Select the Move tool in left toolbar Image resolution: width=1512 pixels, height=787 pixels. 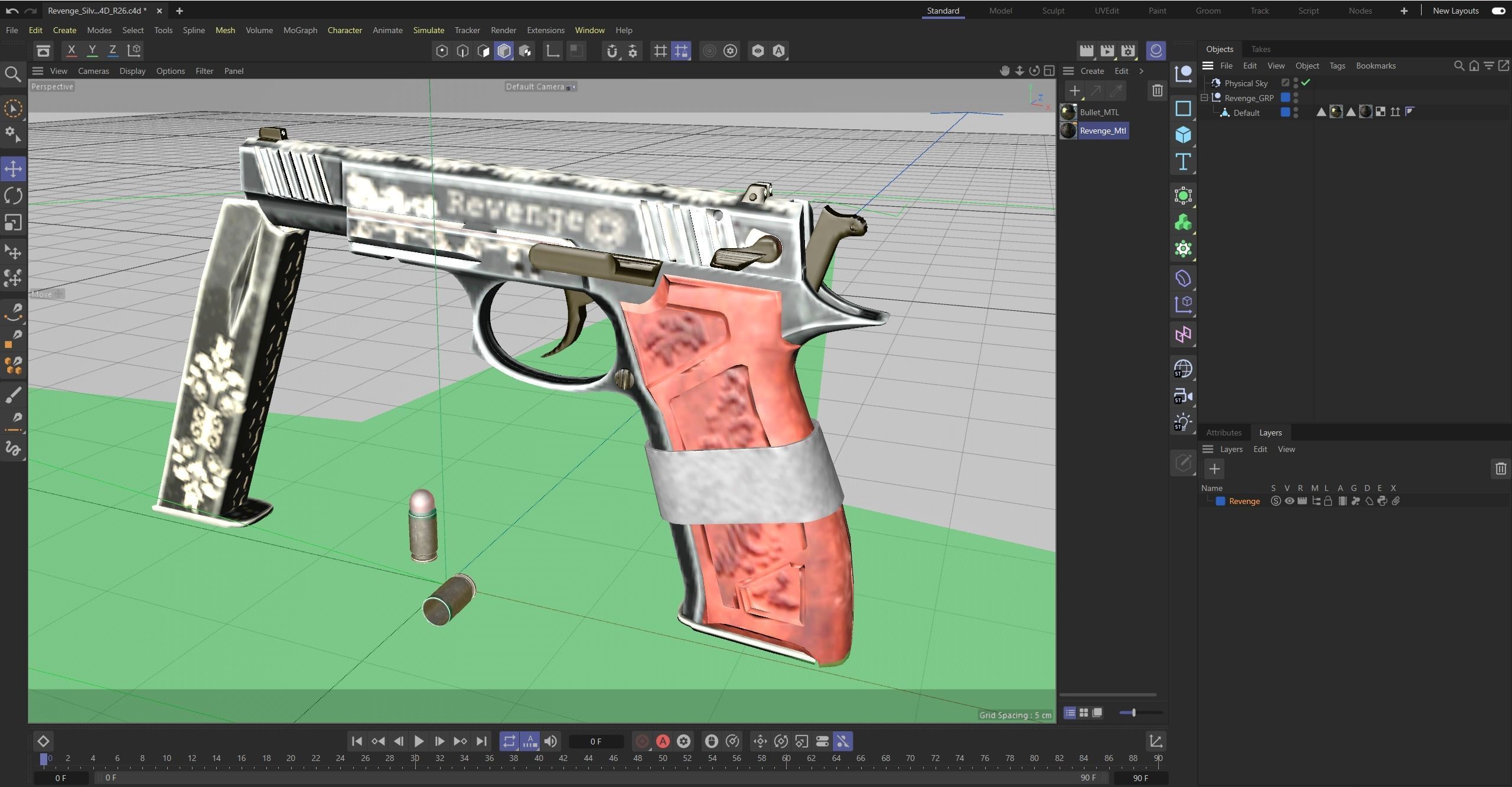click(13, 169)
